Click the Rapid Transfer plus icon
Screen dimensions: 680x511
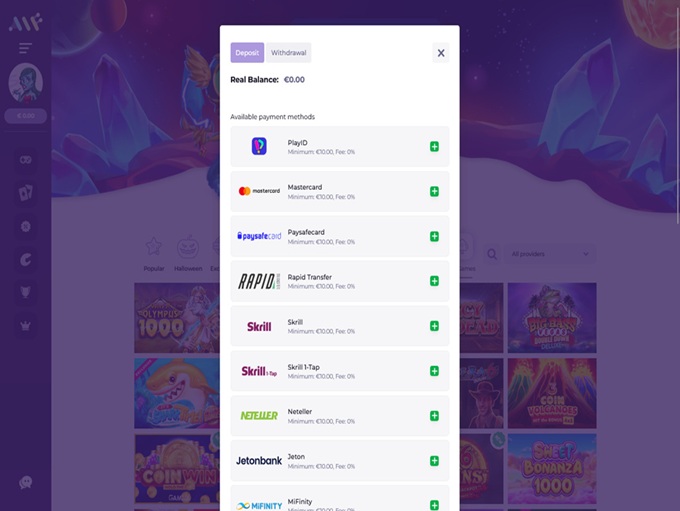(x=434, y=281)
